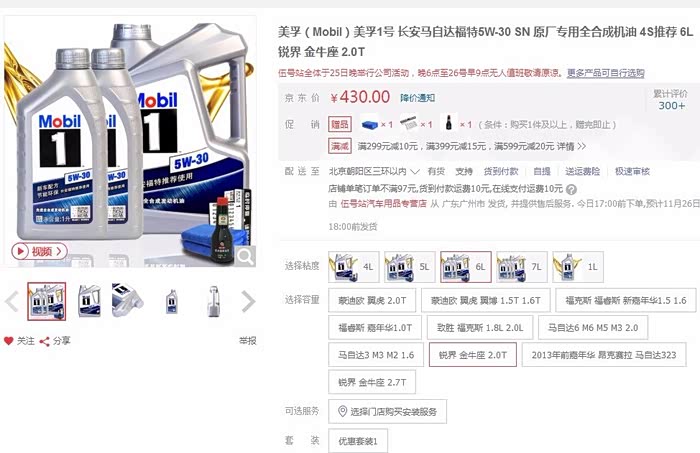Expand delivery address 北京朝阳区三环以内 dropdown
This screenshot has width=700, height=453.
point(374,171)
